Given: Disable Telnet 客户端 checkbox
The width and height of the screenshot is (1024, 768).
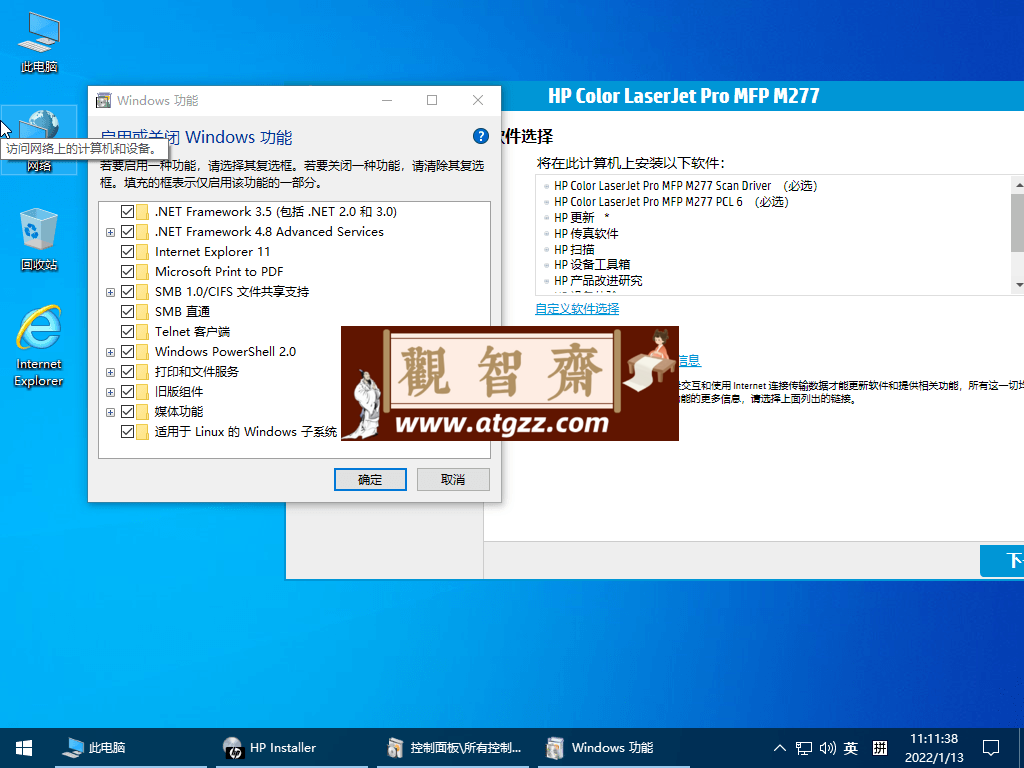Looking at the screenshot, I should click(x=127, y=331).
